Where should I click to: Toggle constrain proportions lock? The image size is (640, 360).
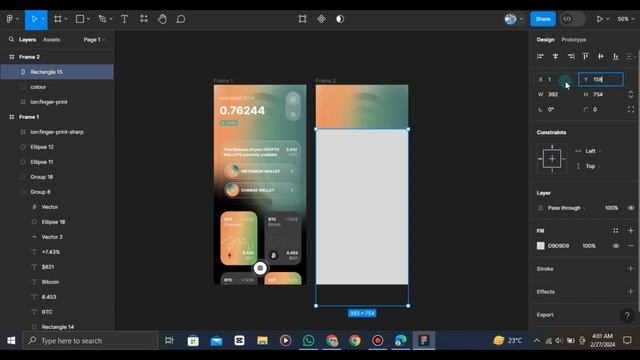tap(631, 94)
